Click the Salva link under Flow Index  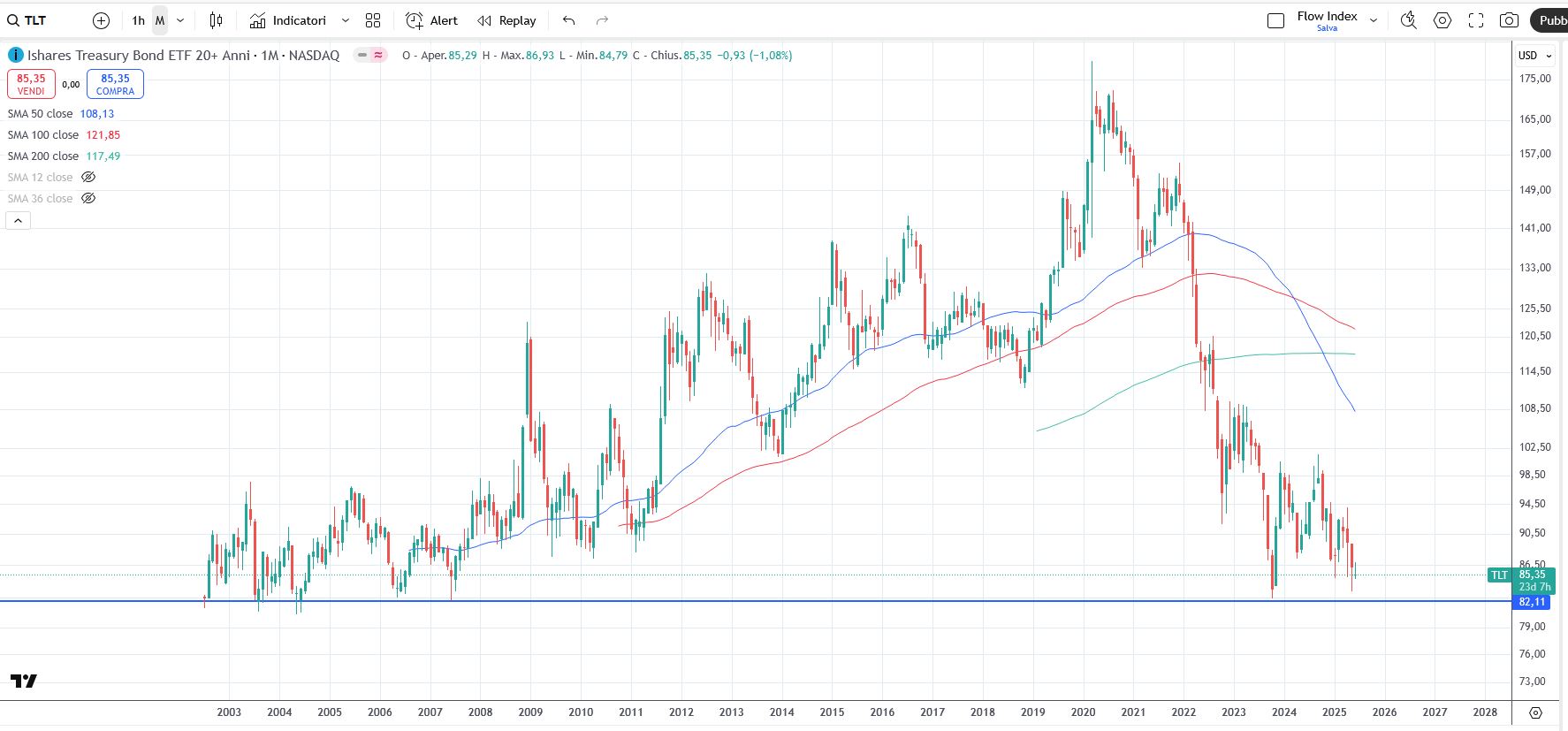click(x=1327, y=28)
